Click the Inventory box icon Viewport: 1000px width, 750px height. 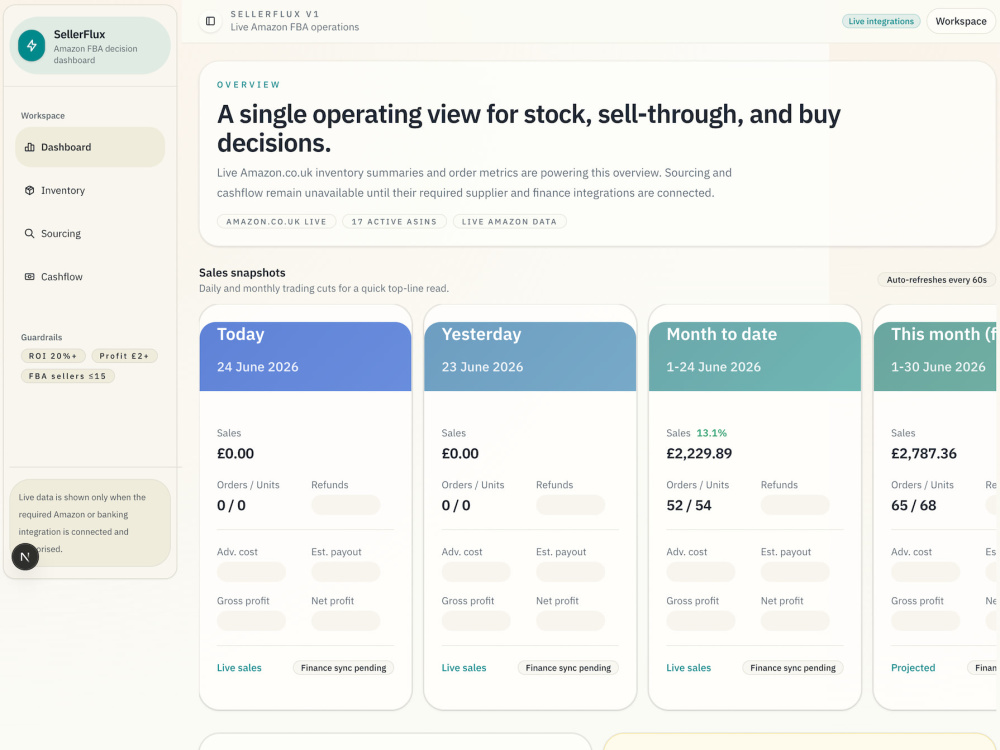[x=29, y=190]
